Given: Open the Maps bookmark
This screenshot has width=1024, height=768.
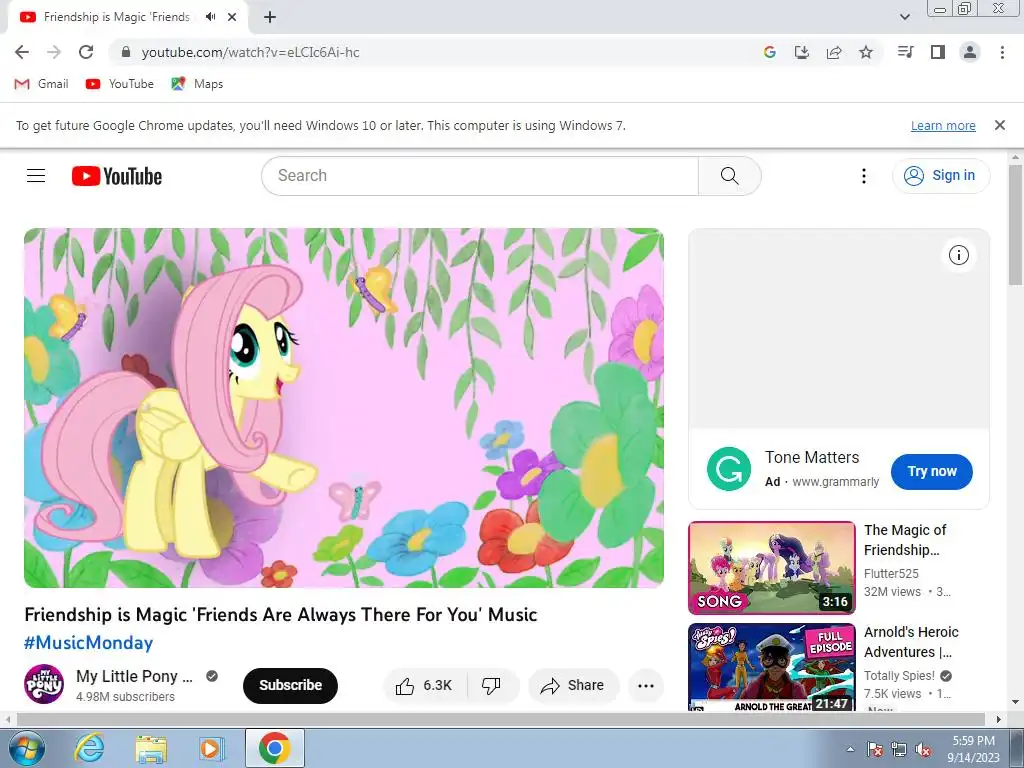Looking at the screenshot, I should click(x=197, y=84).
